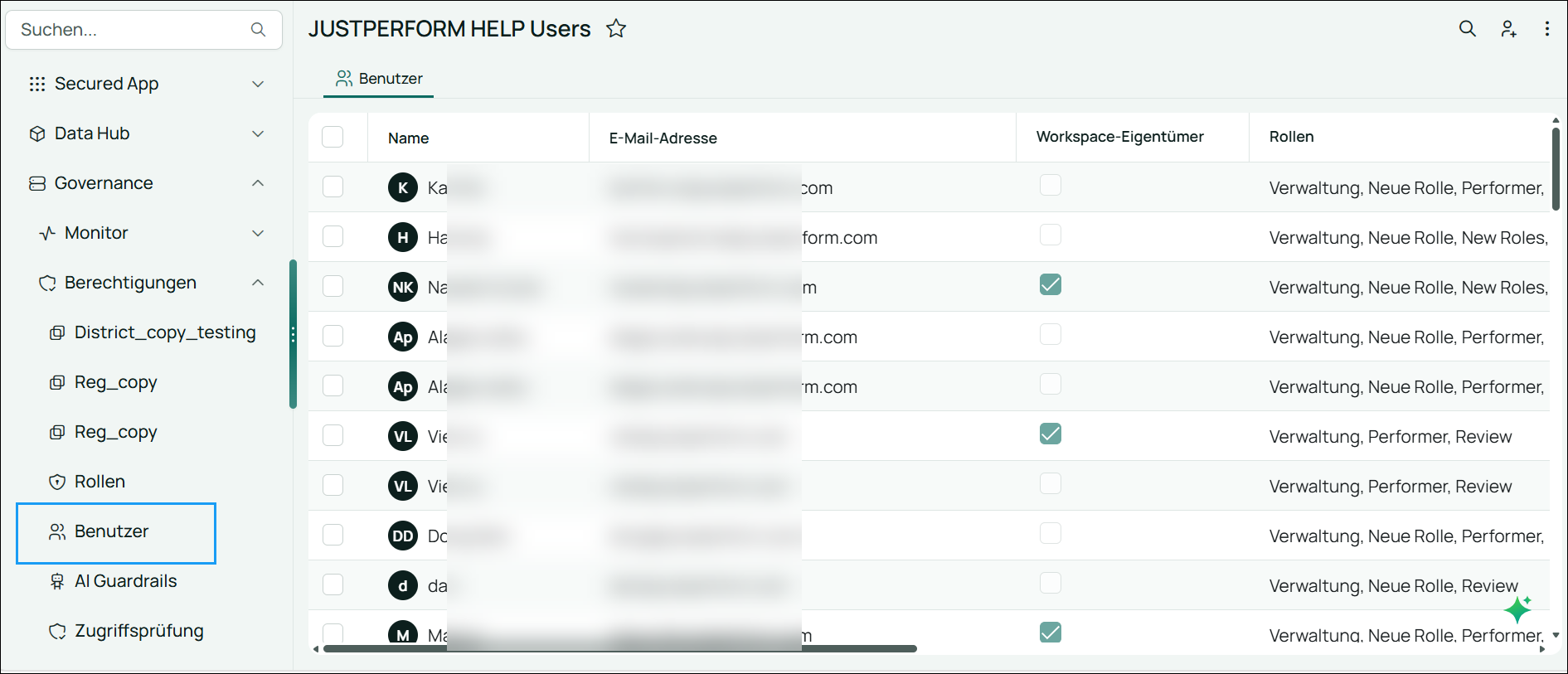Uncheck Workspace-Eigentümer for the NK user
The image size is (1568, 674).
coord(1051,284)
